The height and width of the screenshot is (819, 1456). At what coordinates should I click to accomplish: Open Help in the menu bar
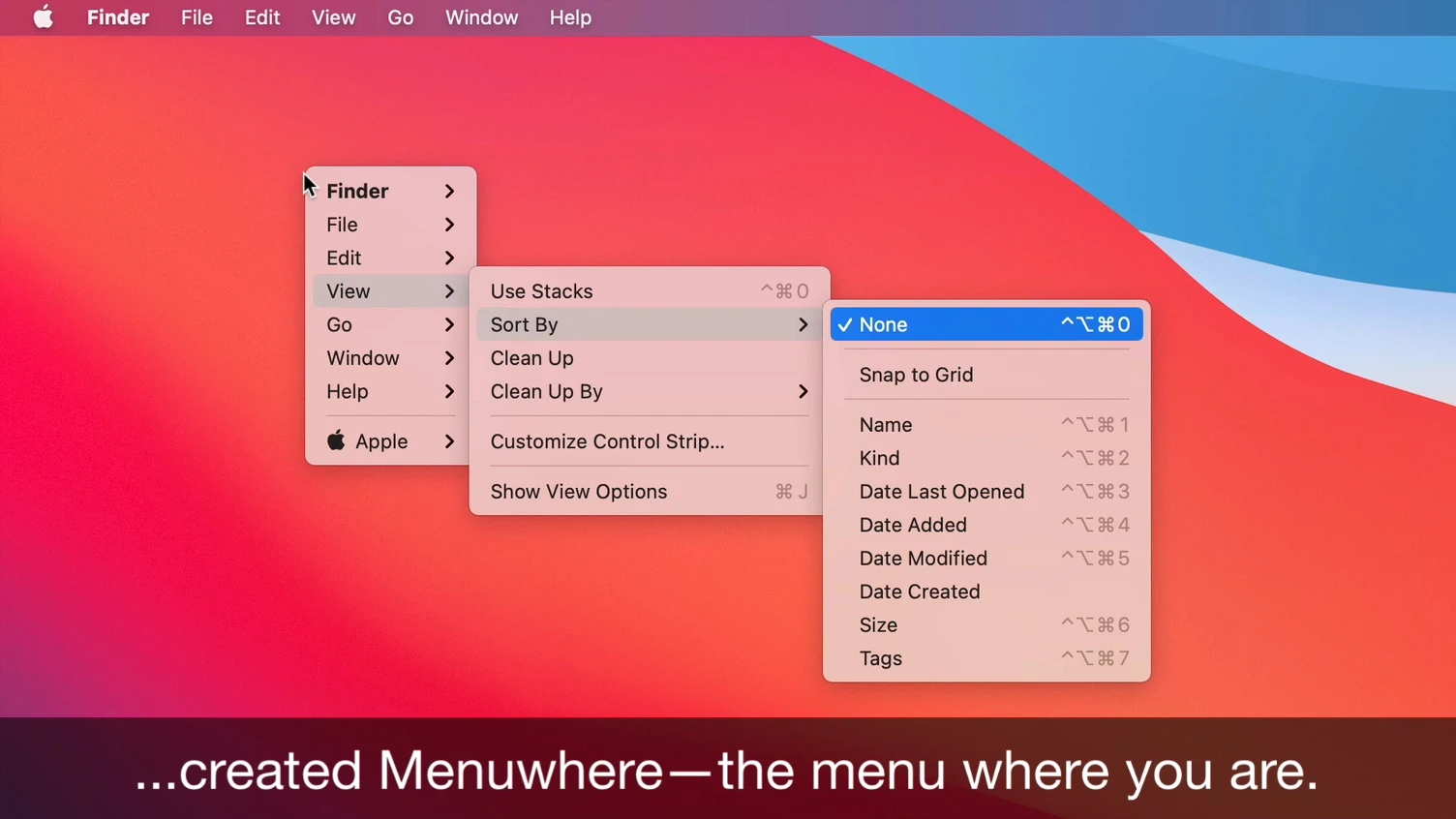[570, 17]
